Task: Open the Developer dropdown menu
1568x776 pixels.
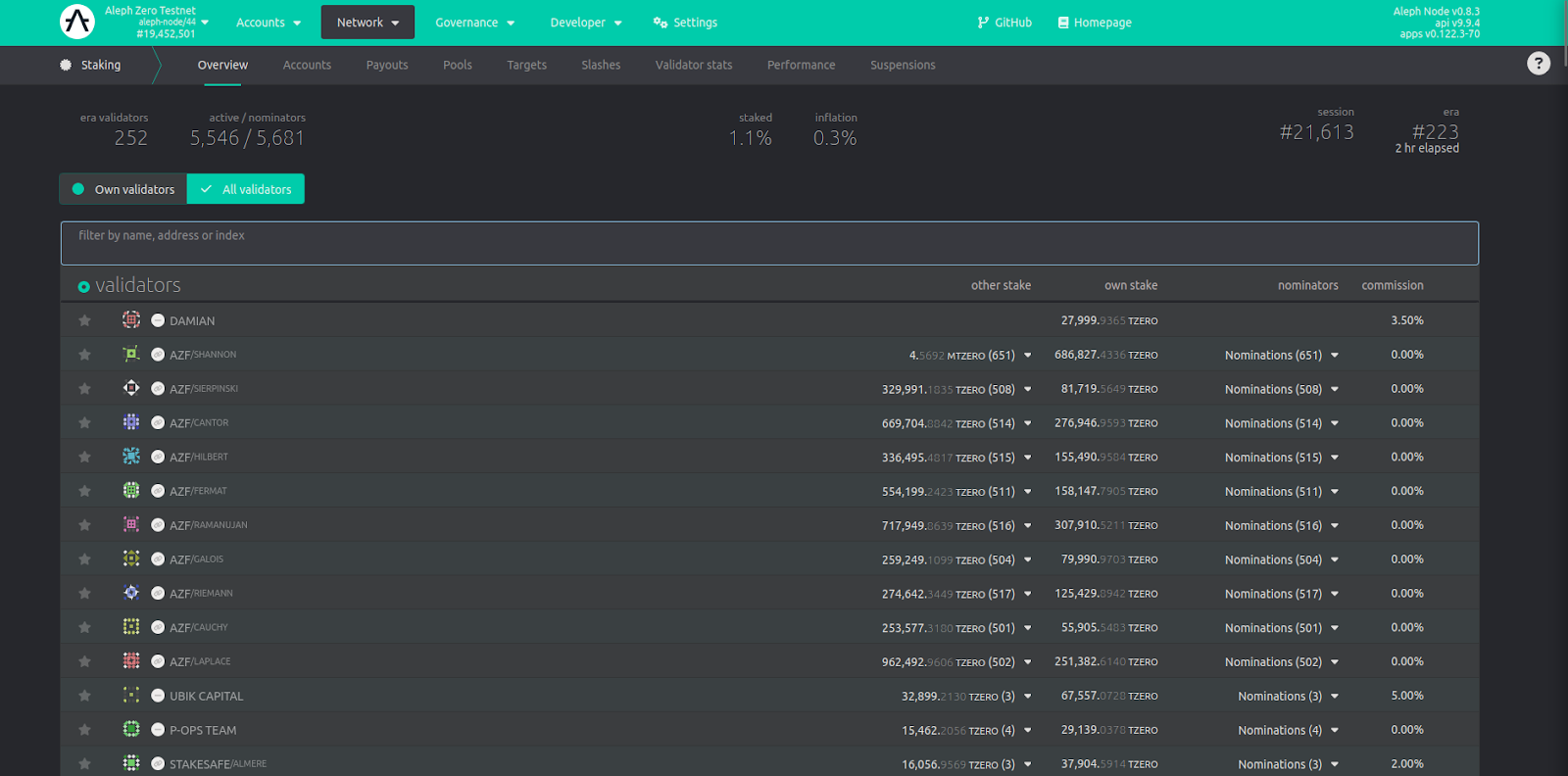Action: coord(586,23)
